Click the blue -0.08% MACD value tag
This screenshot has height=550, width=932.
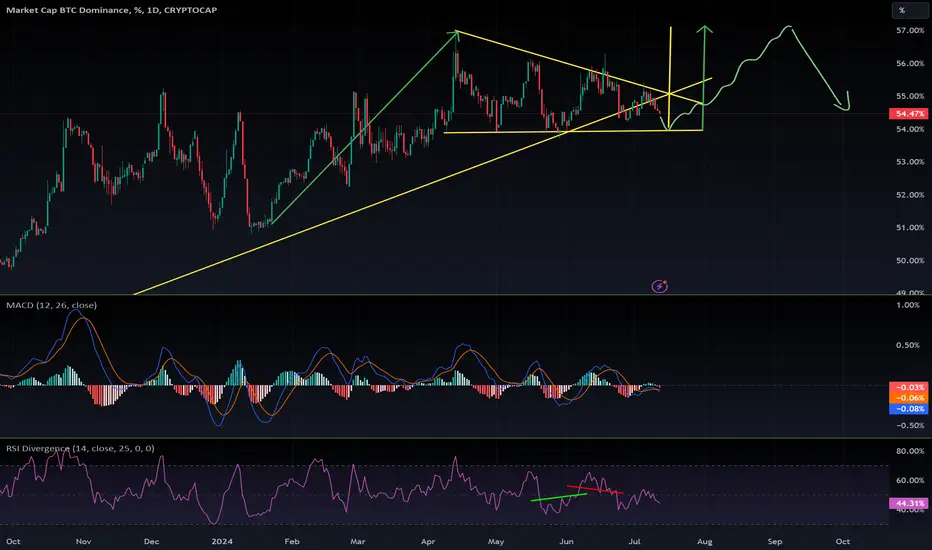point(908,408)
